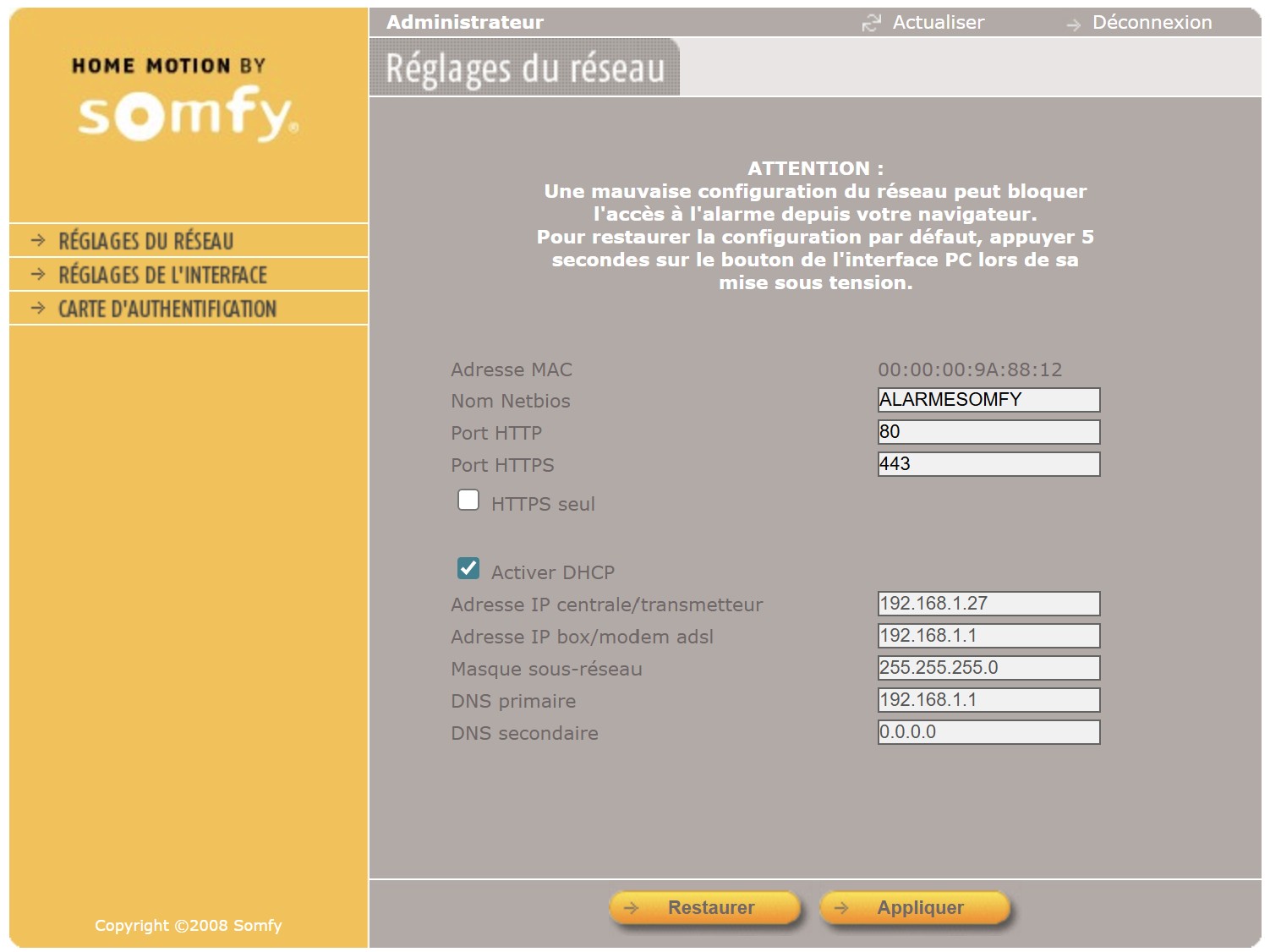Click arrow icon next to Réglages de l'interface
The height and width of the screenshot is (952, 1270).
(38, 275)
